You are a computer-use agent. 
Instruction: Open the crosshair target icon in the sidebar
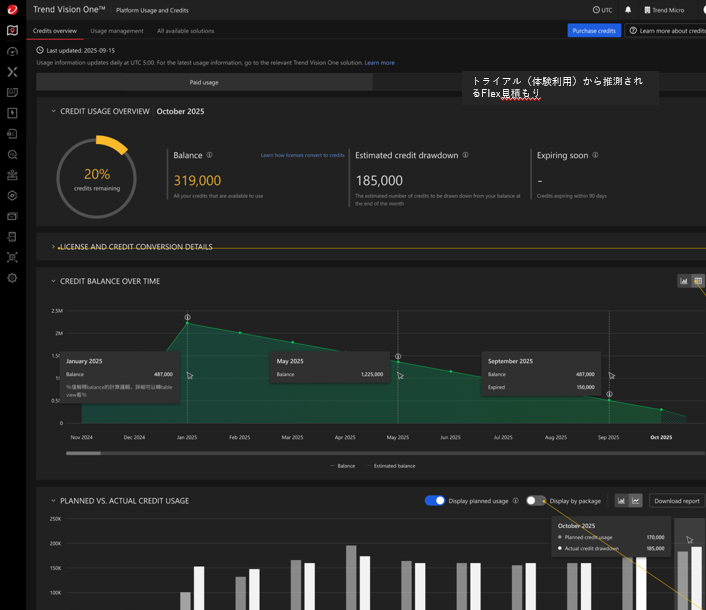point(12,257)
